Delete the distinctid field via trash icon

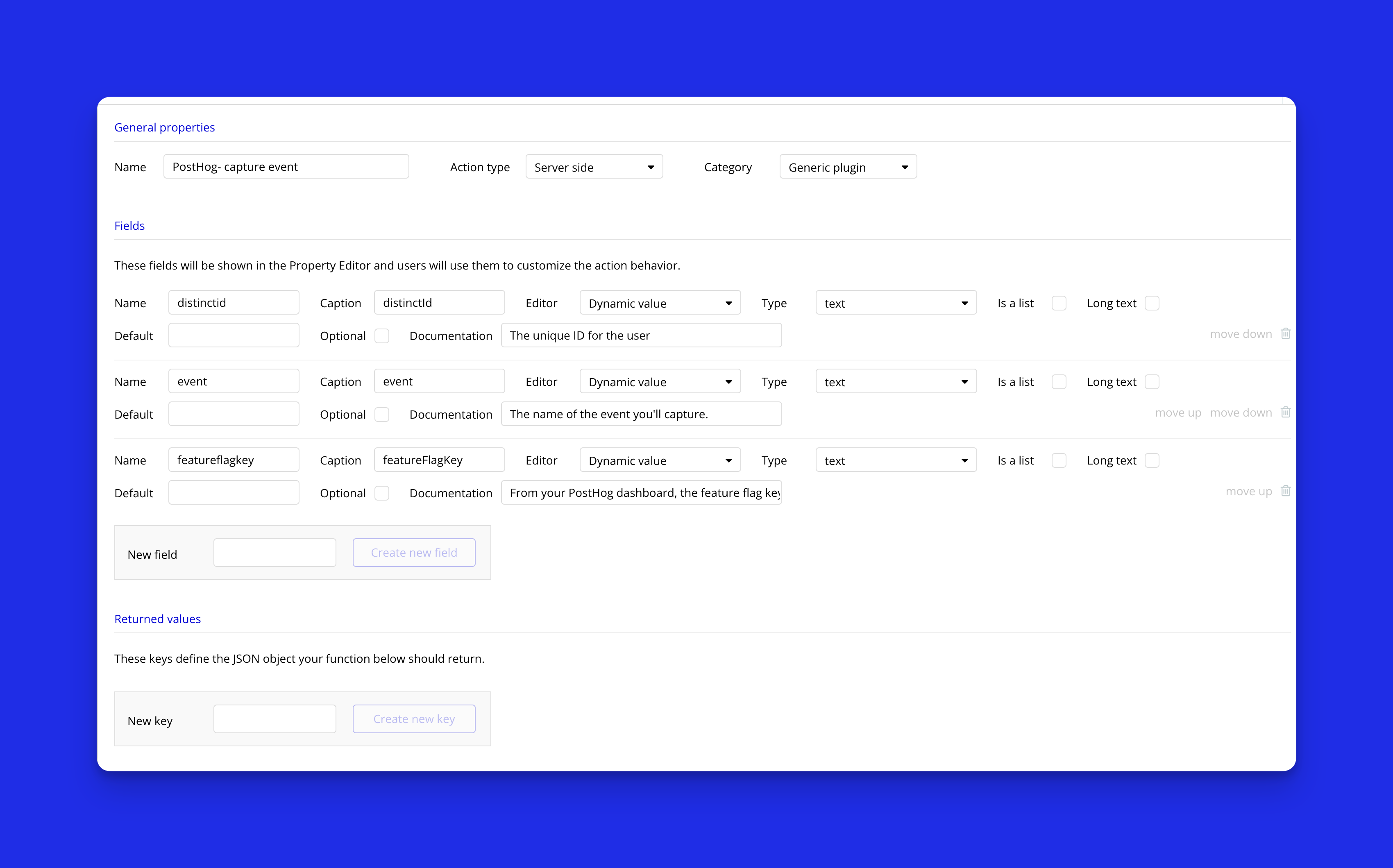point(1286,333)
